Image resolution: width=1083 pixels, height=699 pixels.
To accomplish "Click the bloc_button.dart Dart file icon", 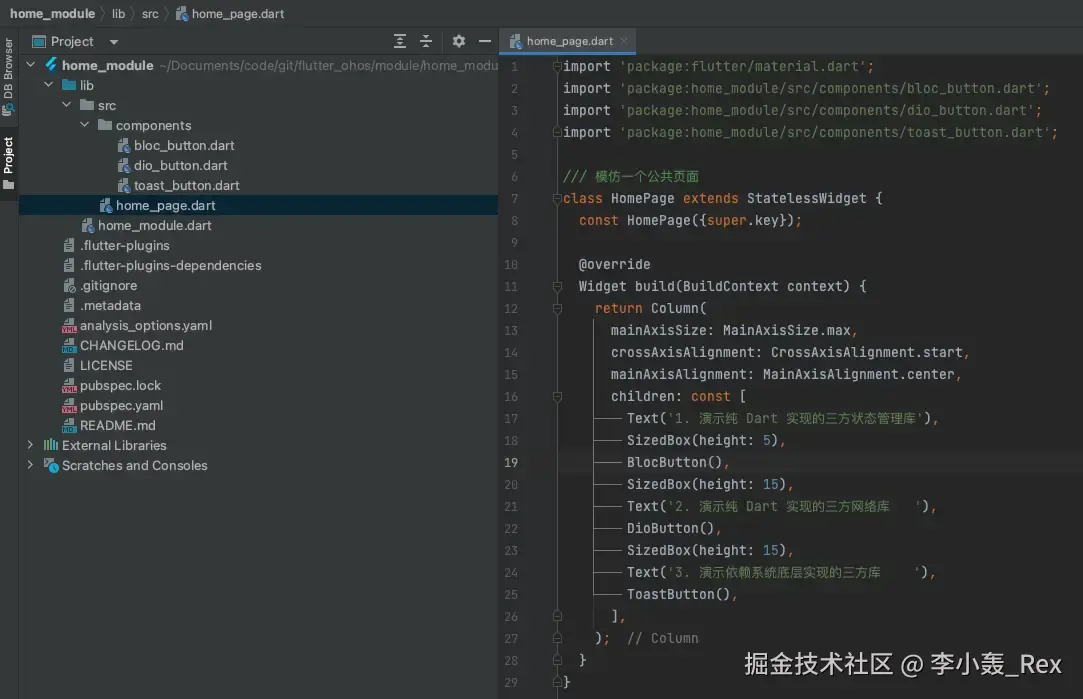I will point(124,146).
